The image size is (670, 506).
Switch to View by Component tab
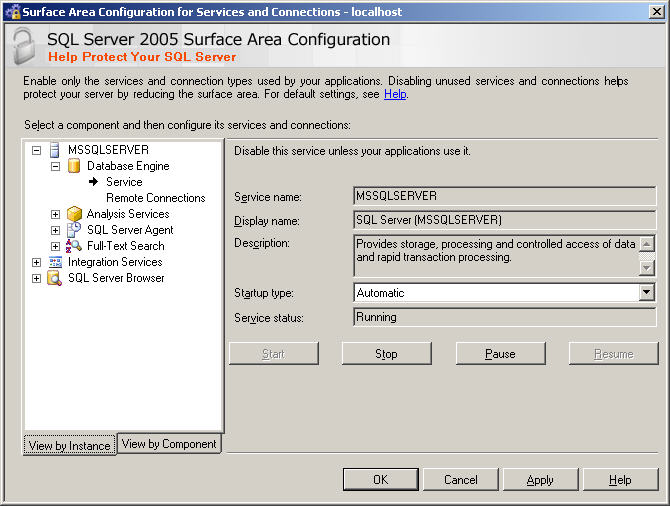[x=169, y=444]
